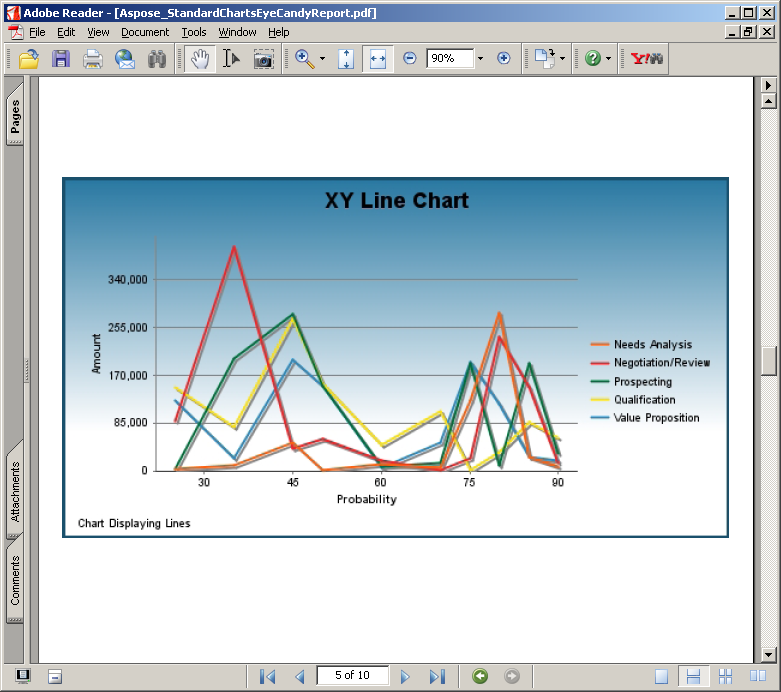Viewport: 781px width, 692px height.
Task: Click the binoculars Search icon
Action: point(157,59)
